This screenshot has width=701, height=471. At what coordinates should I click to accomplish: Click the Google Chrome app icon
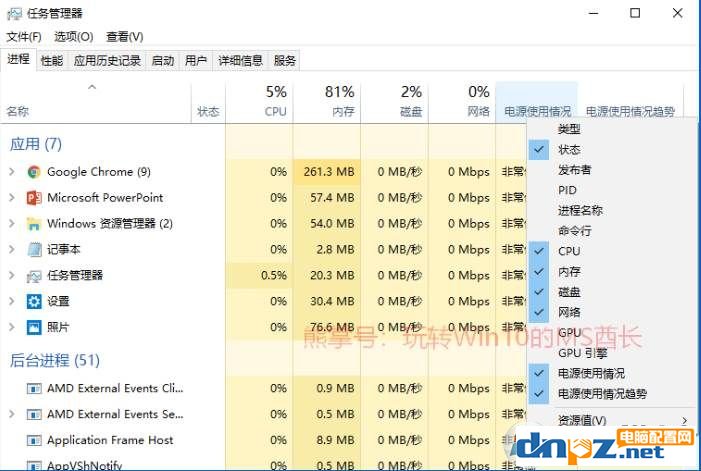[x=34, y=172]
